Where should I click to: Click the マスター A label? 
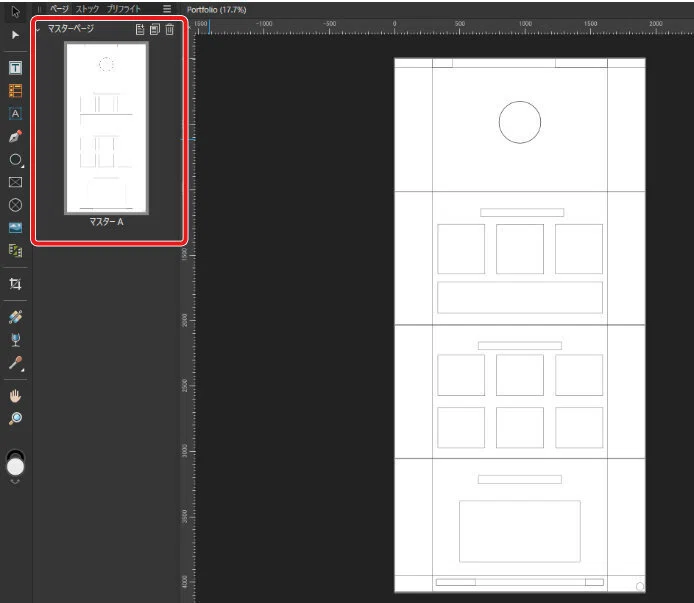coord(106,222)
